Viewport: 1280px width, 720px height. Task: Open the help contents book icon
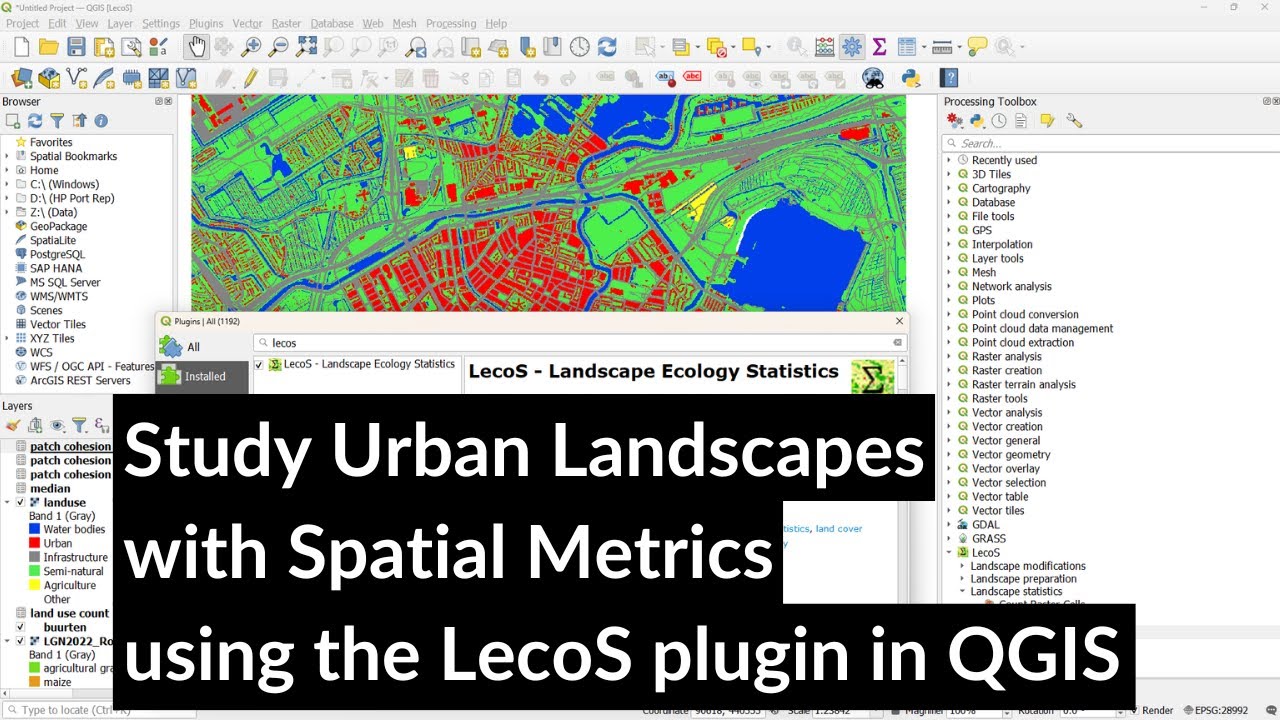pyautogui.click(x=949, y=78)
